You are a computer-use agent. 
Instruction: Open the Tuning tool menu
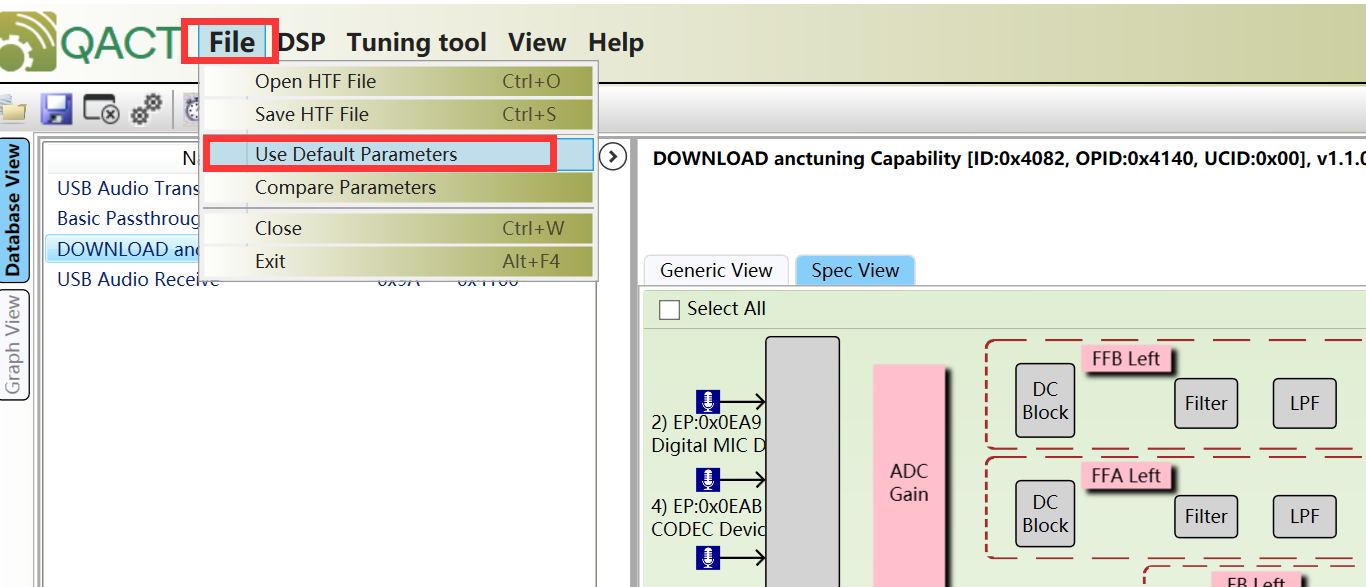(416, 42)
